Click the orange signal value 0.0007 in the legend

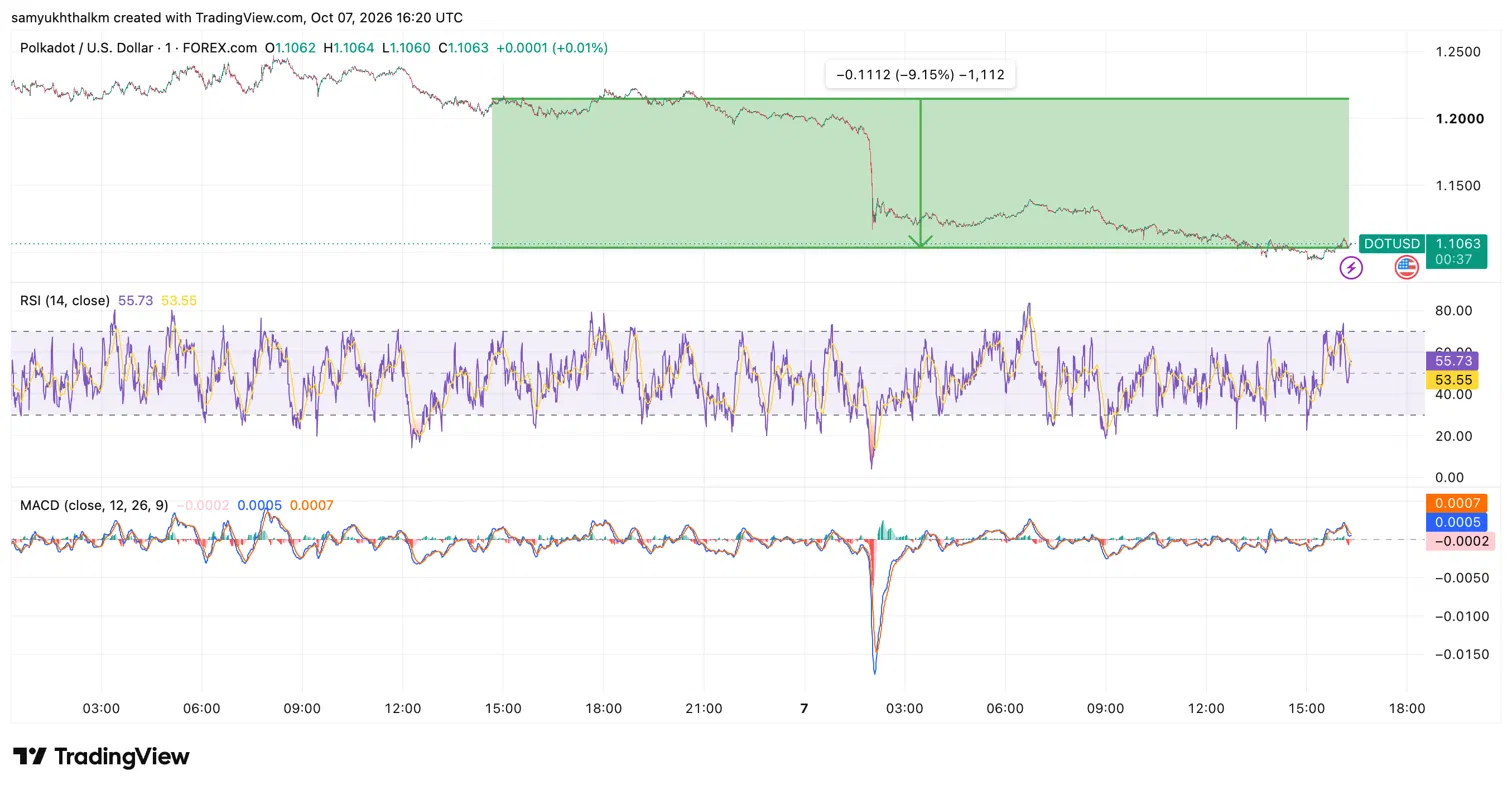pos(311,505)
